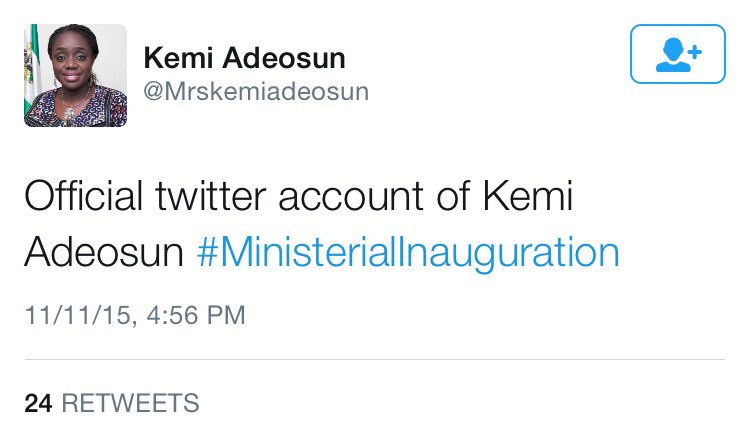Image resolution: width=750 pixels, height=444 pixels.
Task: Open the @Mrskemiadeosun handle
Action: coord(257,92)
